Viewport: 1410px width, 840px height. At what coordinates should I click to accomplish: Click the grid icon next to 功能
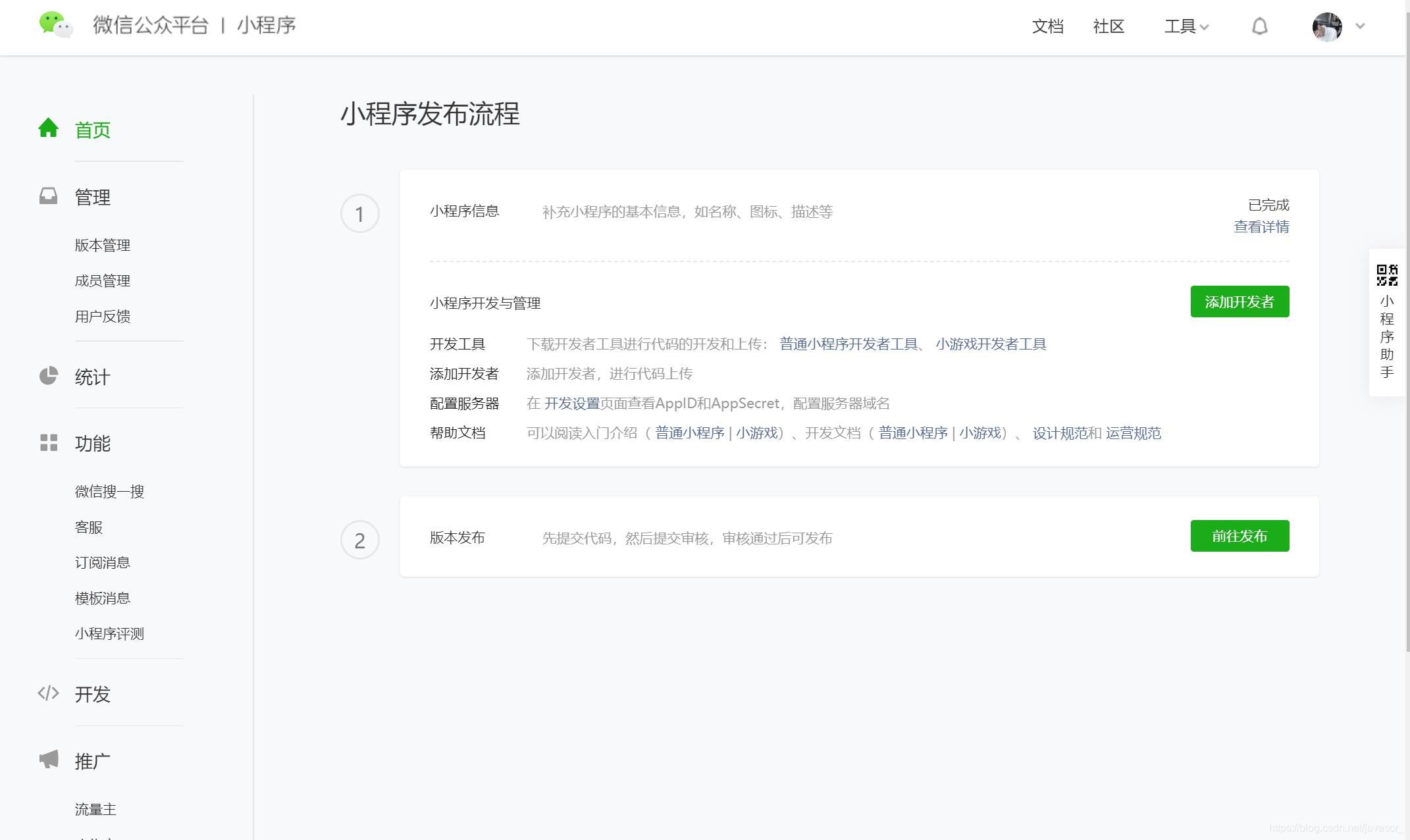48,442
